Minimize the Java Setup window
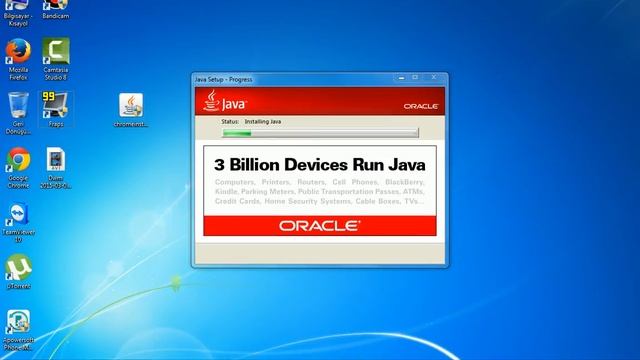 [x=402, y=77]
